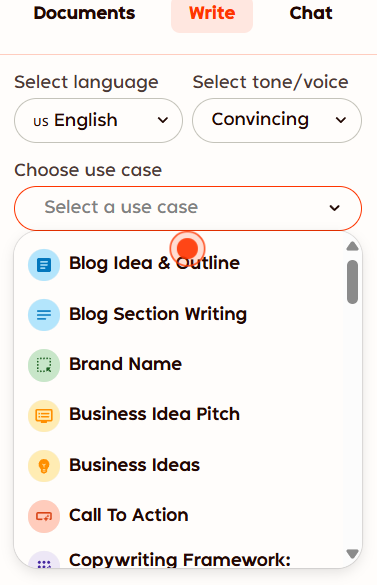Switch to the Chat tab

pos(311,13)
